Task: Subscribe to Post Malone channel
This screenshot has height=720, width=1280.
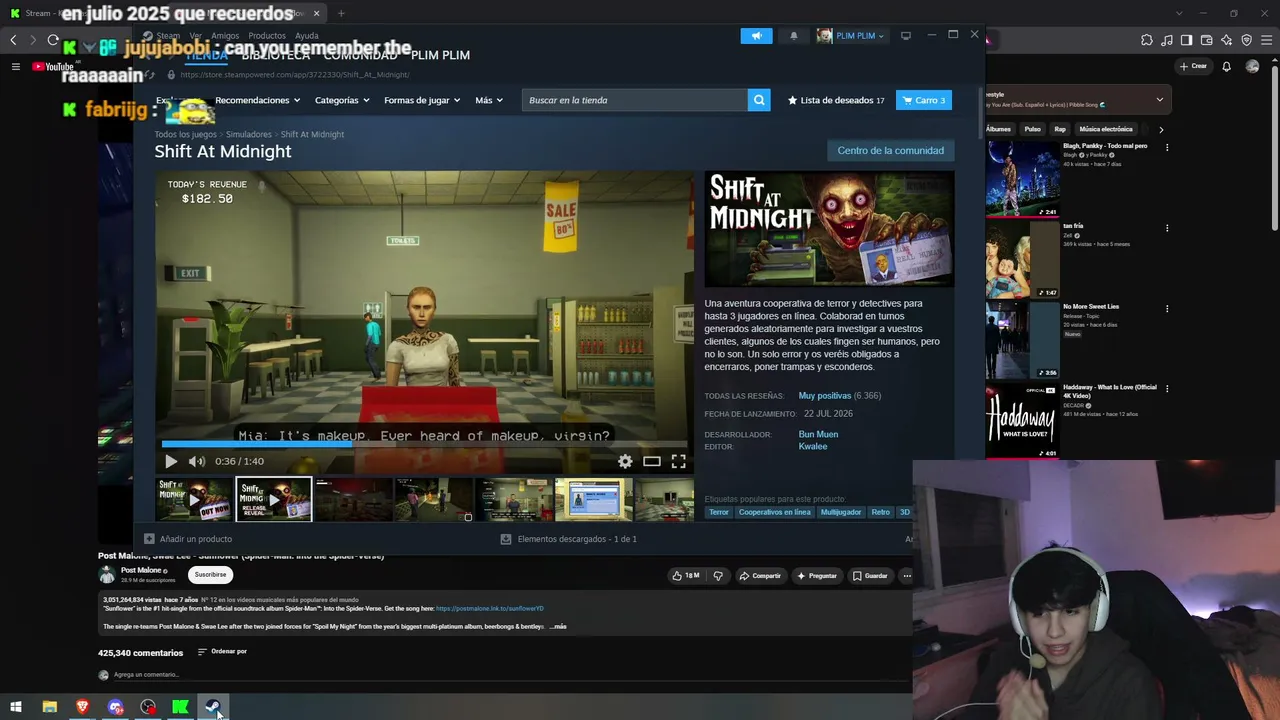Action: [x=210, y=575]
